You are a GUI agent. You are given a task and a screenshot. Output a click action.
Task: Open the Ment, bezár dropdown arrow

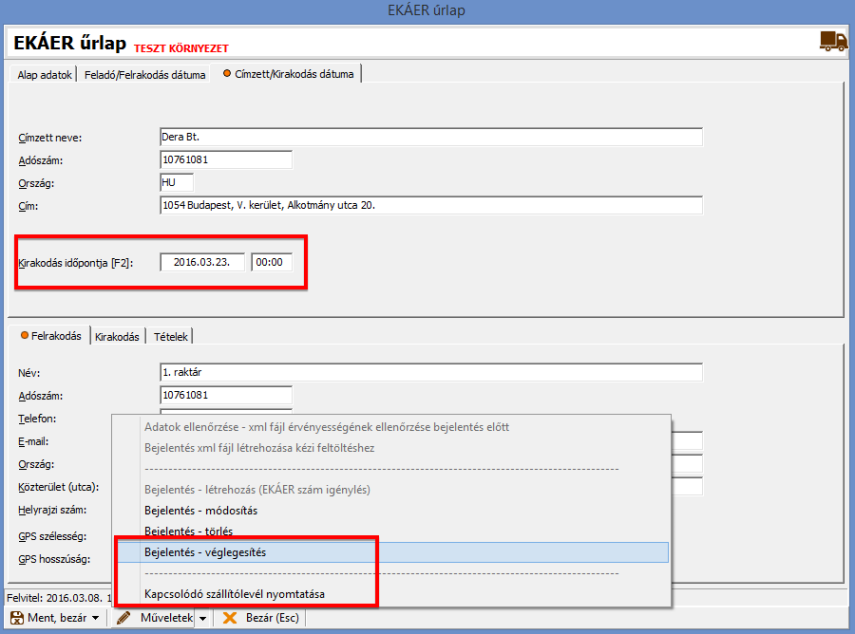pos(95,618)
